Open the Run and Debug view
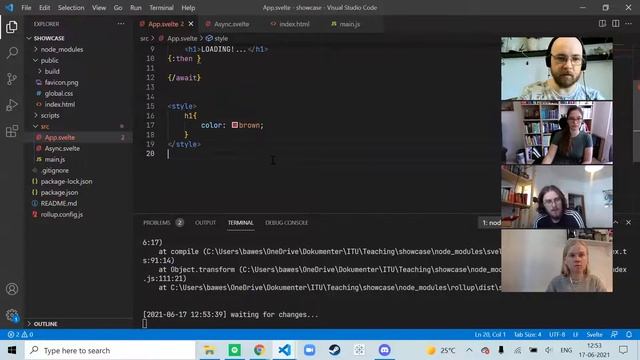 coord(12,105)
